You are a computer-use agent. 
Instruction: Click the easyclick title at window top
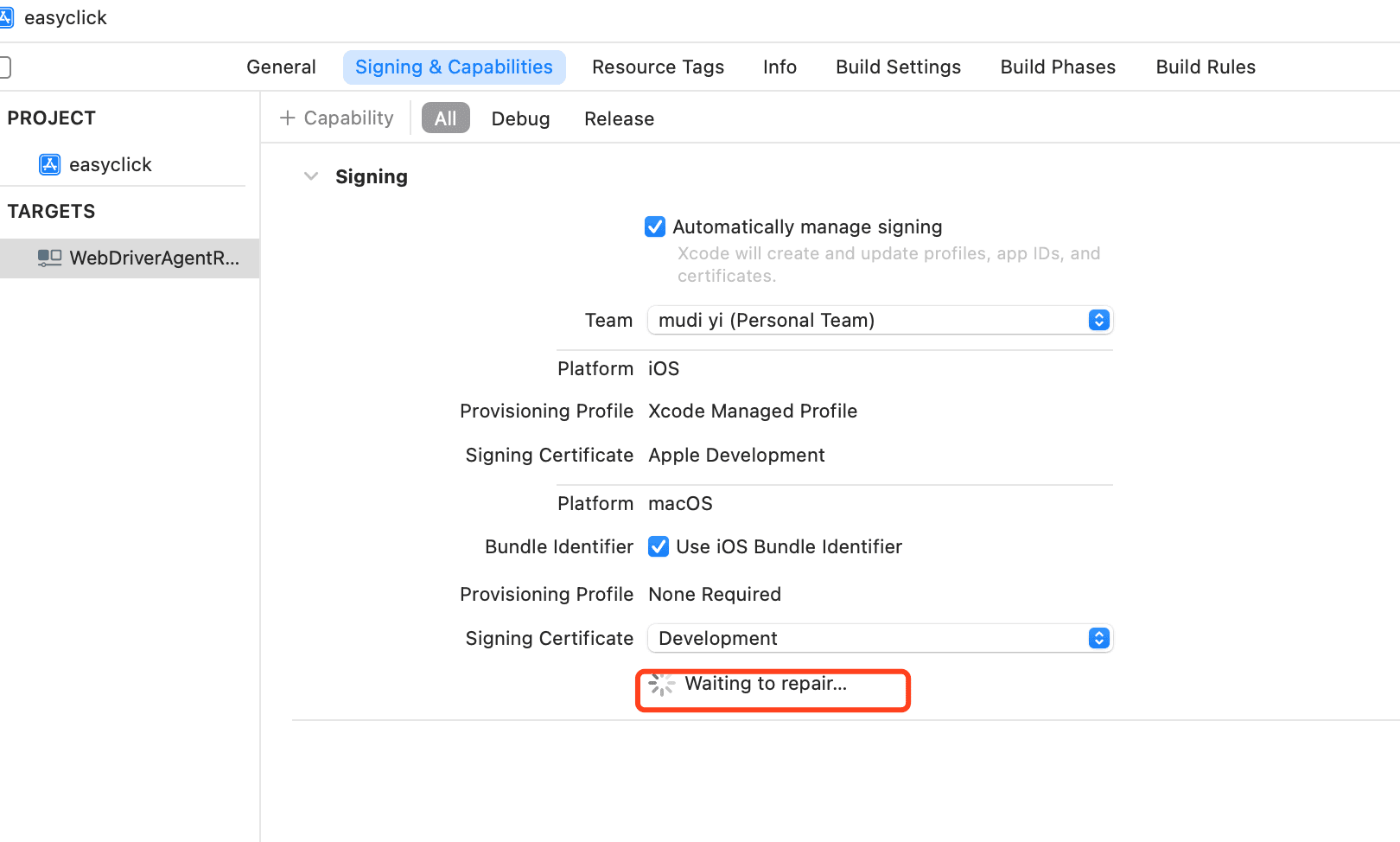[66, 17]
